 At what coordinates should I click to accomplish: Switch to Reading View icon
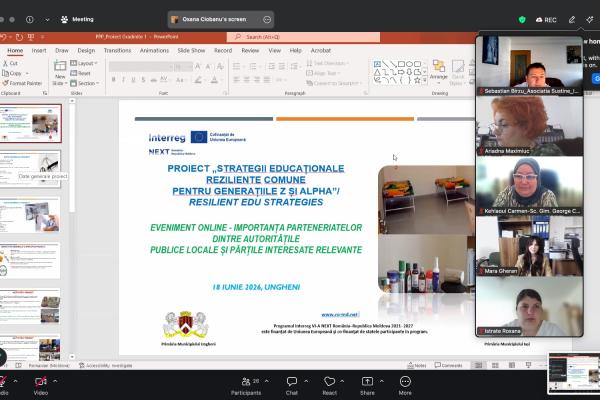(x=512, y=366)
